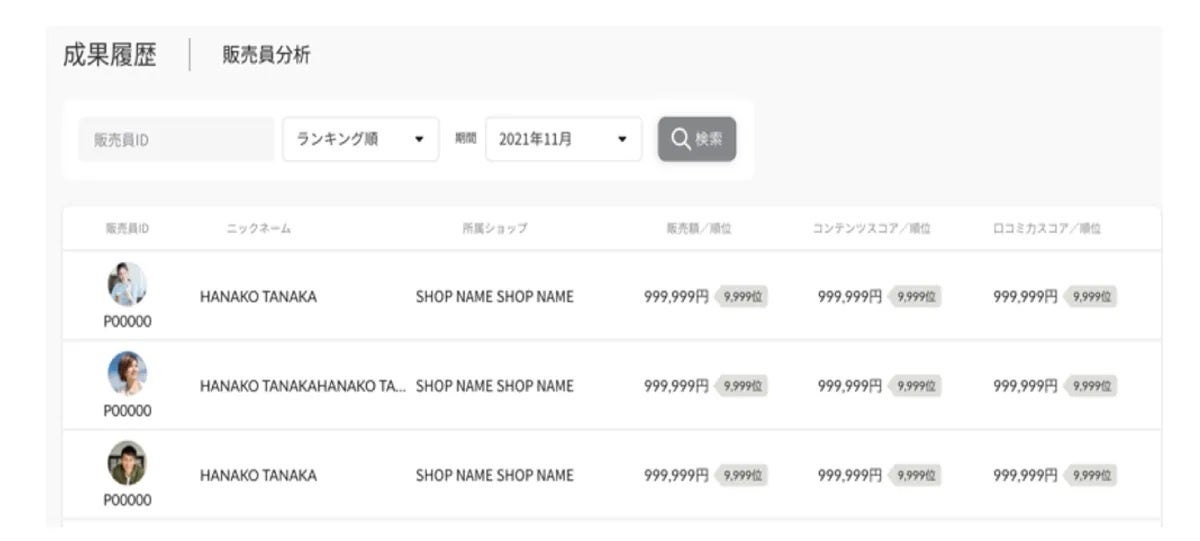Select HANAKO TANAKA in the third row
This screenshot has height=541, width=1200.
tap(258, 476)
